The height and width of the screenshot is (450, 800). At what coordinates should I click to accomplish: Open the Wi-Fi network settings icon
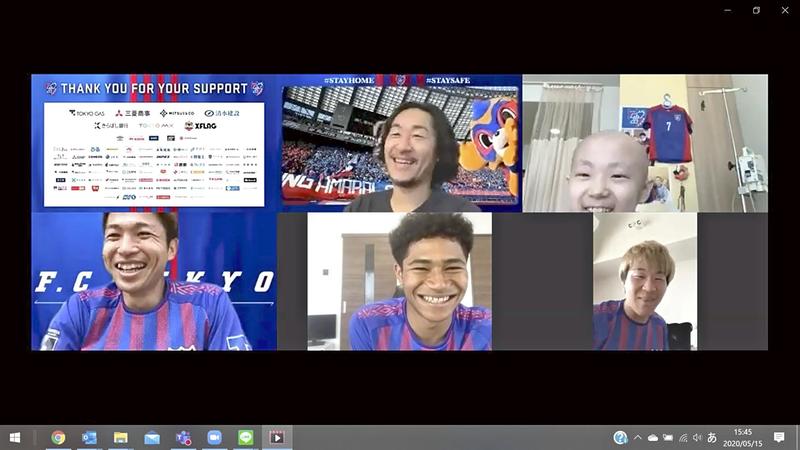tap(683, 437)
